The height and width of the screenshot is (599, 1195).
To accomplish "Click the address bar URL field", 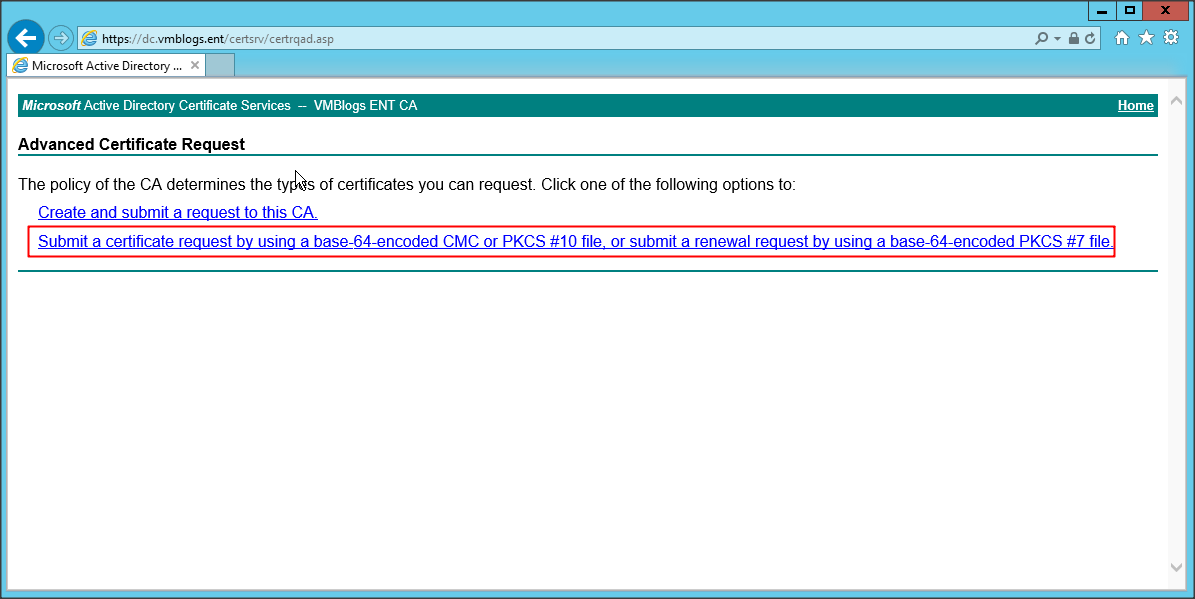I will 500,38.
